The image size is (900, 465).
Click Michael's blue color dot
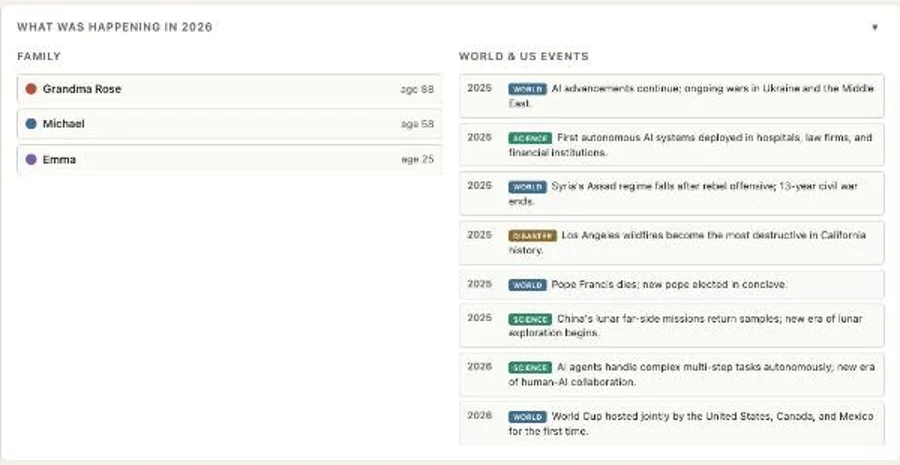31,124
